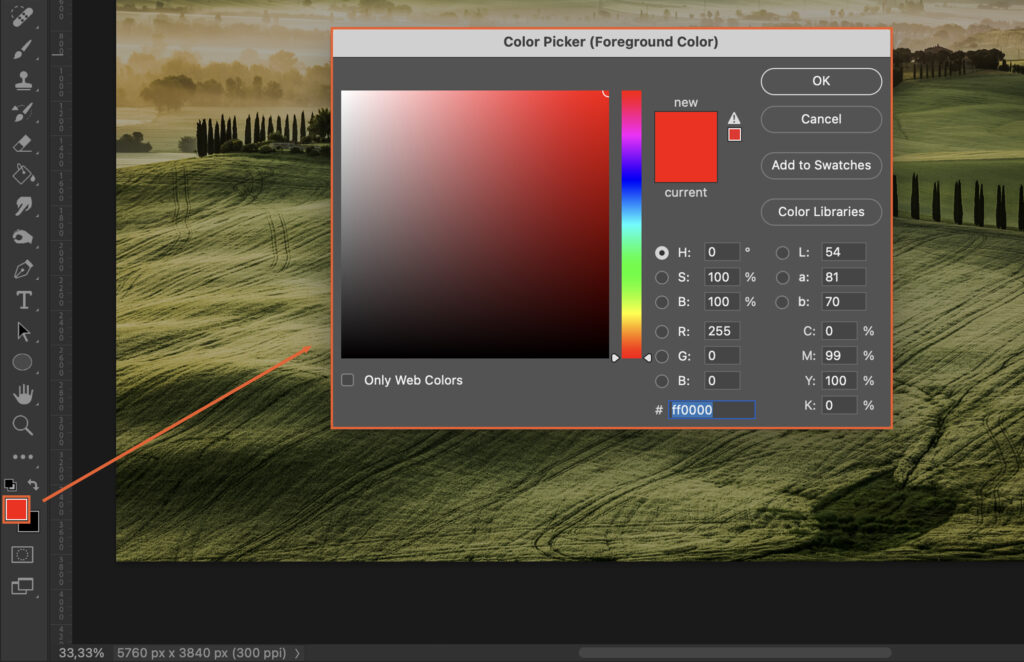Click the Add to Swatches button
The width and height of the screenshot is (1024, 662).
[x=820, y=166]
